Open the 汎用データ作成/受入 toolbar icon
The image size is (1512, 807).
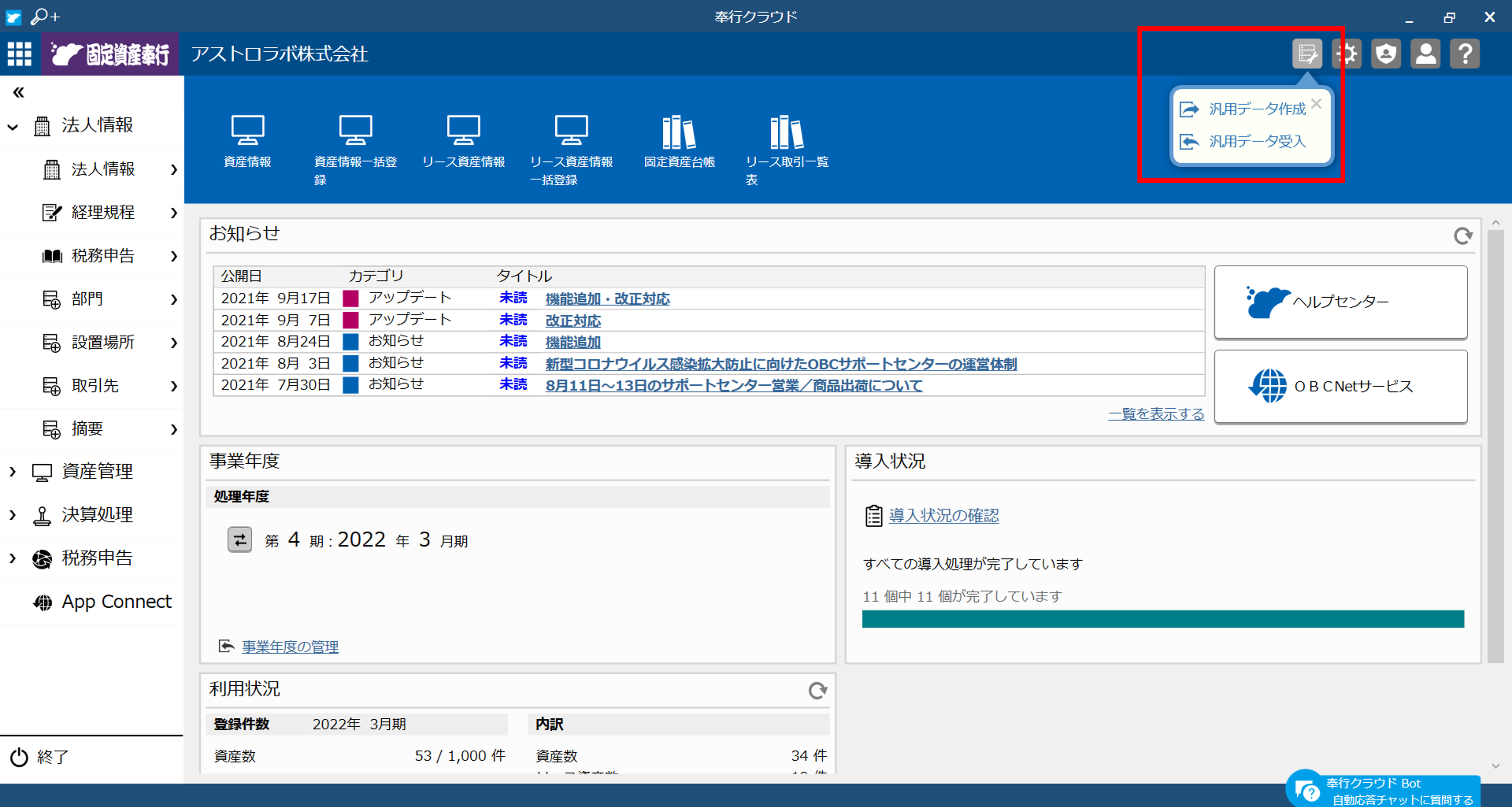click(1307, 53)
